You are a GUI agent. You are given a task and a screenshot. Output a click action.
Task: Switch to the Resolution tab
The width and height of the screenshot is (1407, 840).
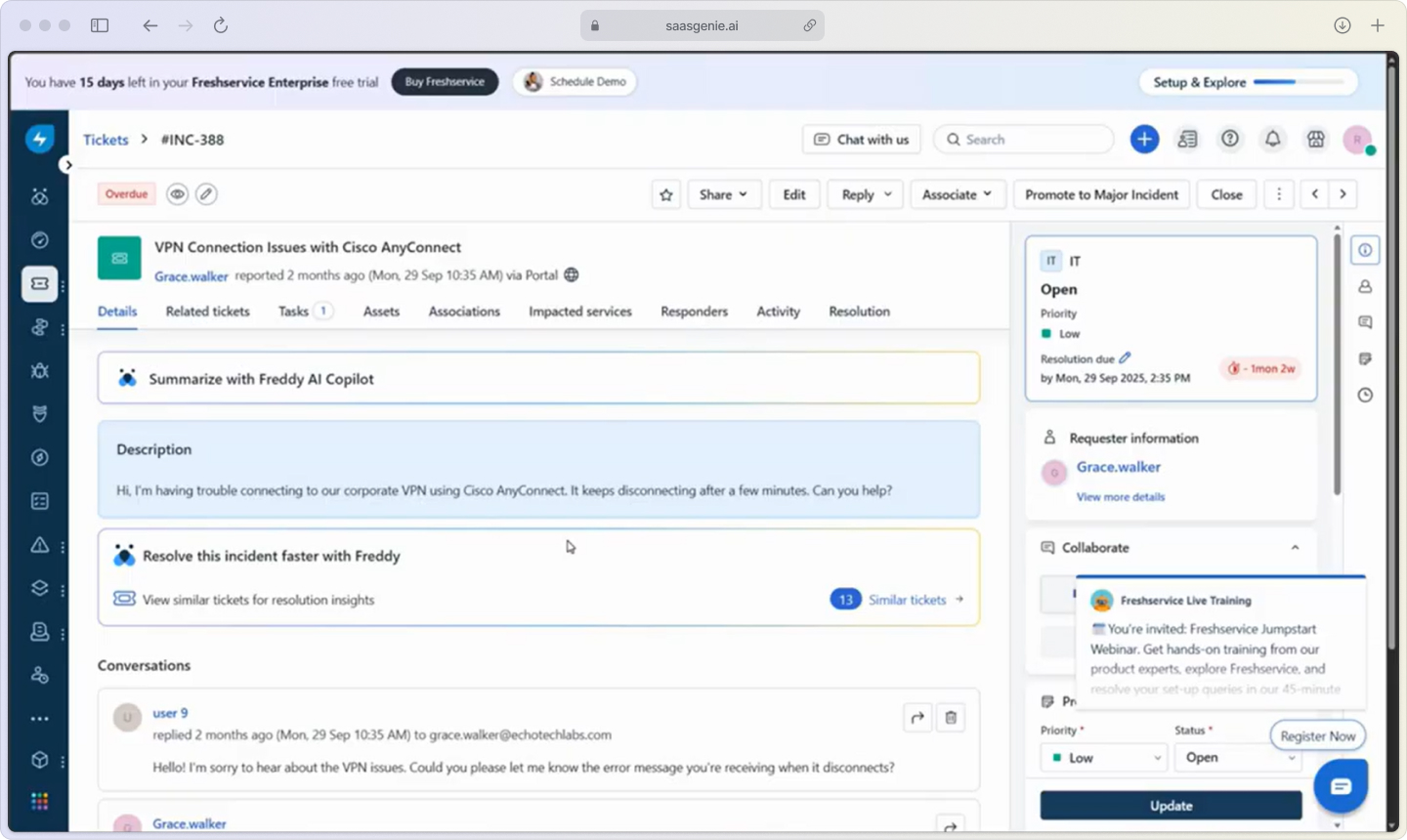point(859,312)
